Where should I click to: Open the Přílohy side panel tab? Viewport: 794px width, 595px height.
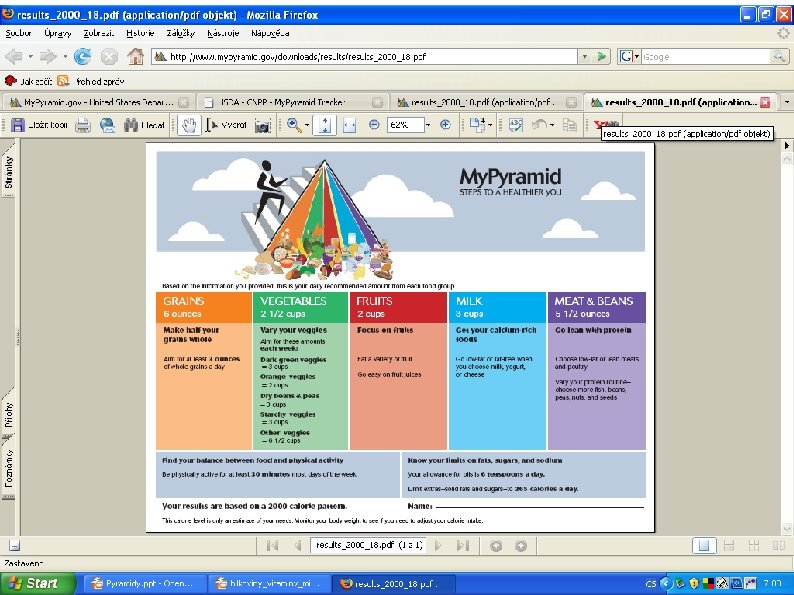[9, 415]
